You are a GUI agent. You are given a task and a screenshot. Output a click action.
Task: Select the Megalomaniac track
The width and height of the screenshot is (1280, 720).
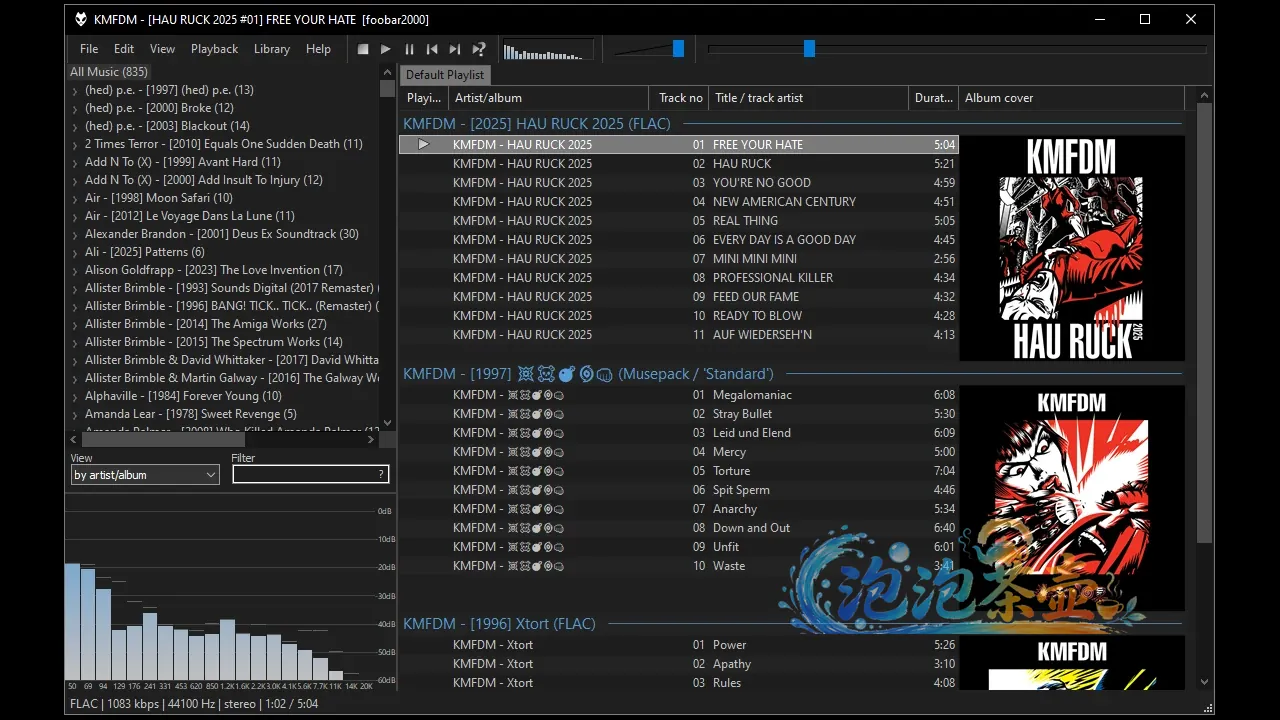pos(679,394)
